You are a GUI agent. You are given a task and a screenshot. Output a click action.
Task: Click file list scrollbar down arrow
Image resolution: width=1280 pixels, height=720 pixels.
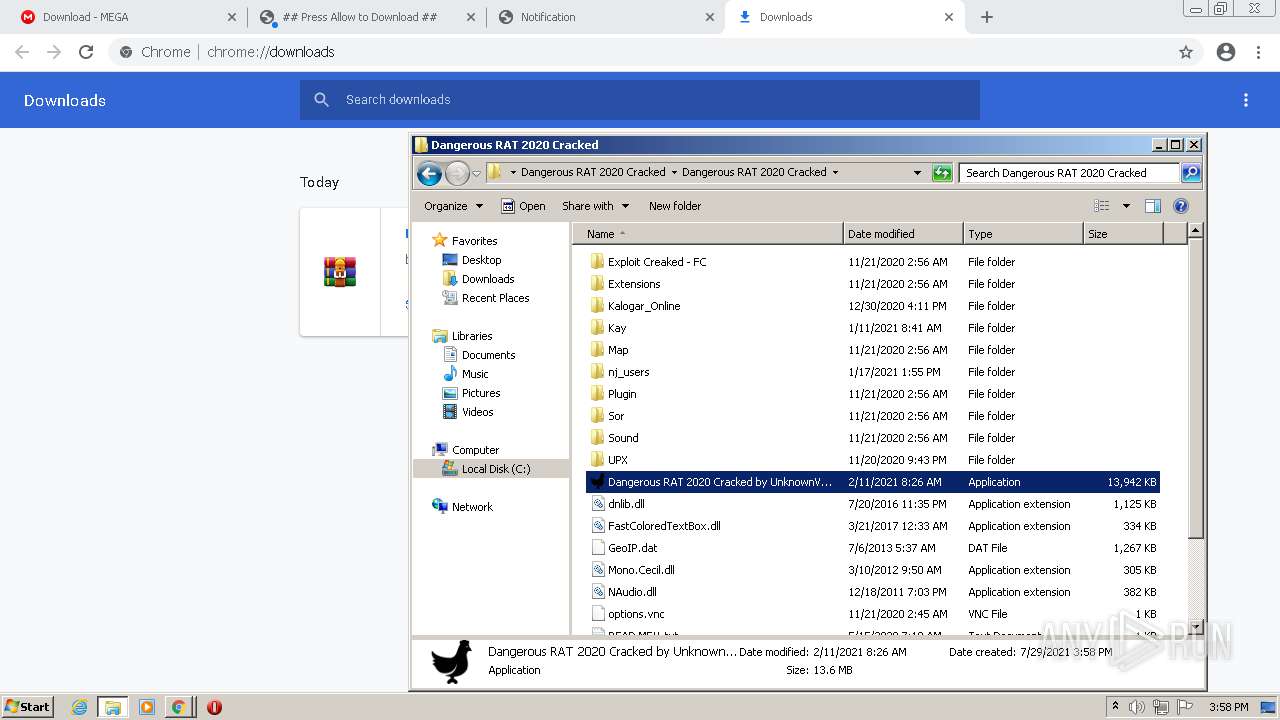point(1195,627)
